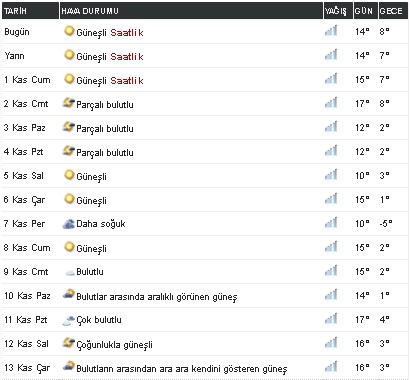
Task: Click the partly cloudy icon for 3 Kas Paz
Action: 69,127
